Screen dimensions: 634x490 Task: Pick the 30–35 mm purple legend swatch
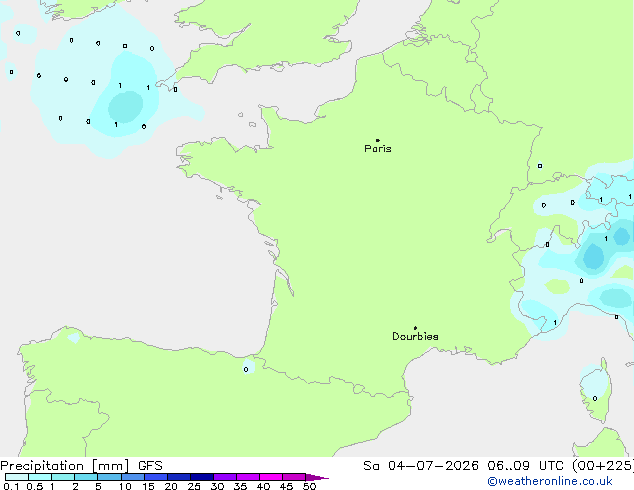[x=225, y=477]
